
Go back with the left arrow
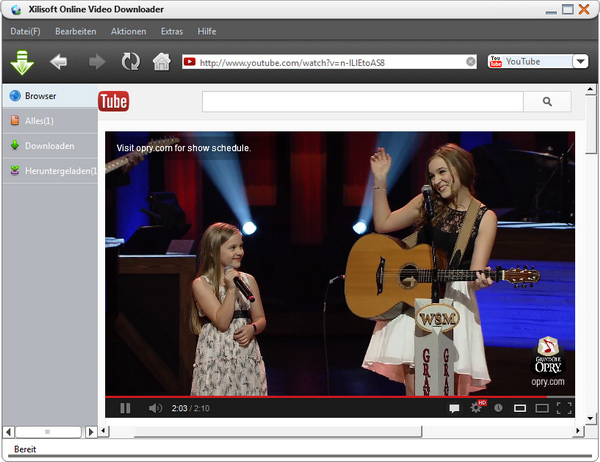tap(59, 62)
